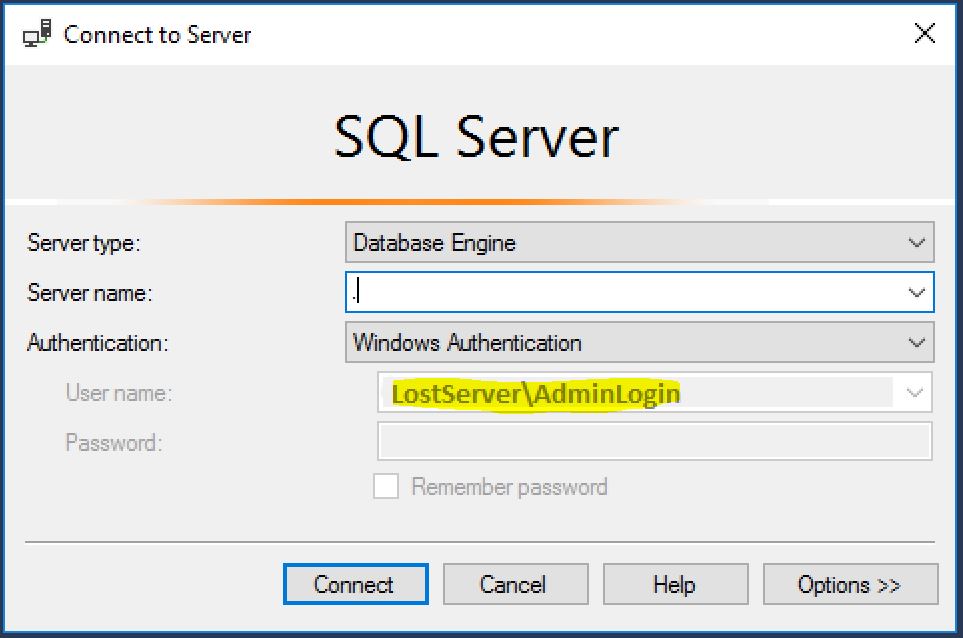Viewport: 963px width, 638px height.
Task: Click the highlighted LostServer\AdminLogin user name
Action: tap(536, 394)
